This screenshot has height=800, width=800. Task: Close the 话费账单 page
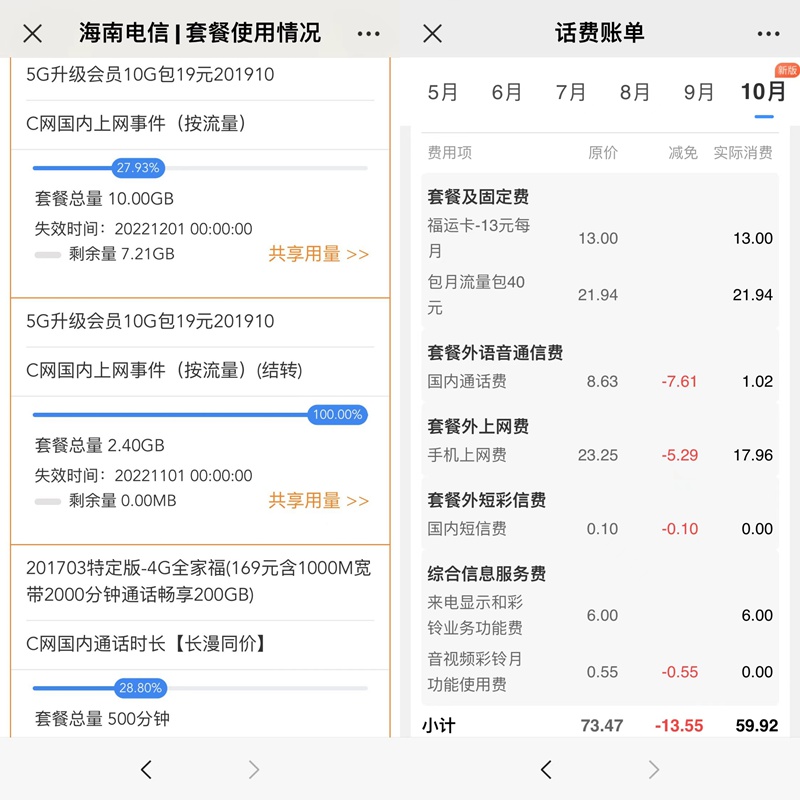433,34
